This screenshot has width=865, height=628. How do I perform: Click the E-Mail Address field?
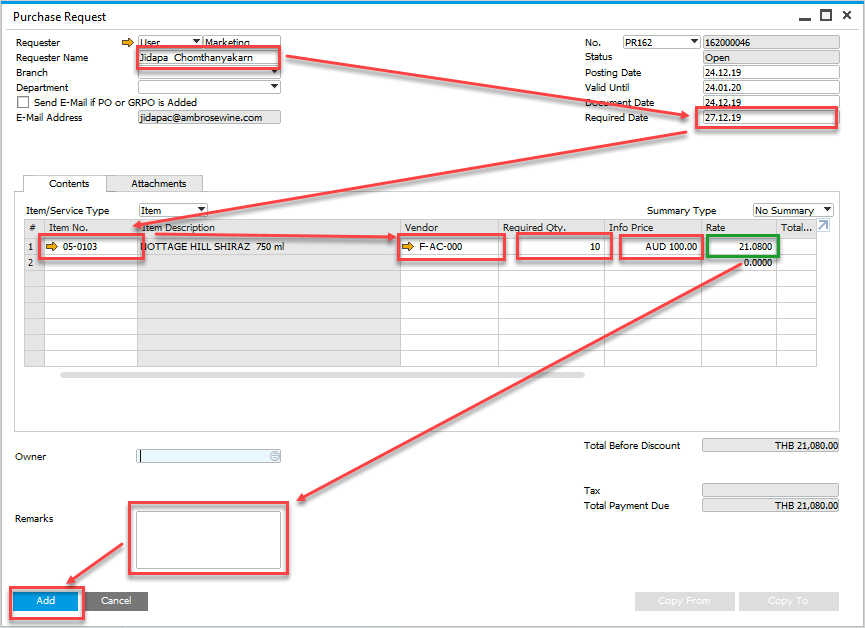click(x=209, y=118)
